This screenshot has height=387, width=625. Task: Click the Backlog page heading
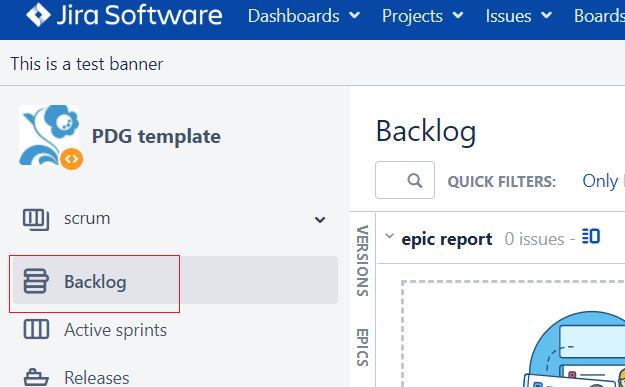click(426, 132)
